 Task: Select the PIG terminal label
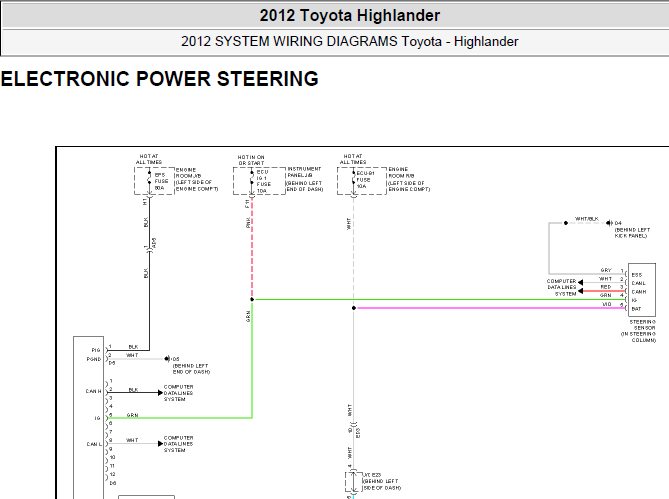tap(96, 350)
